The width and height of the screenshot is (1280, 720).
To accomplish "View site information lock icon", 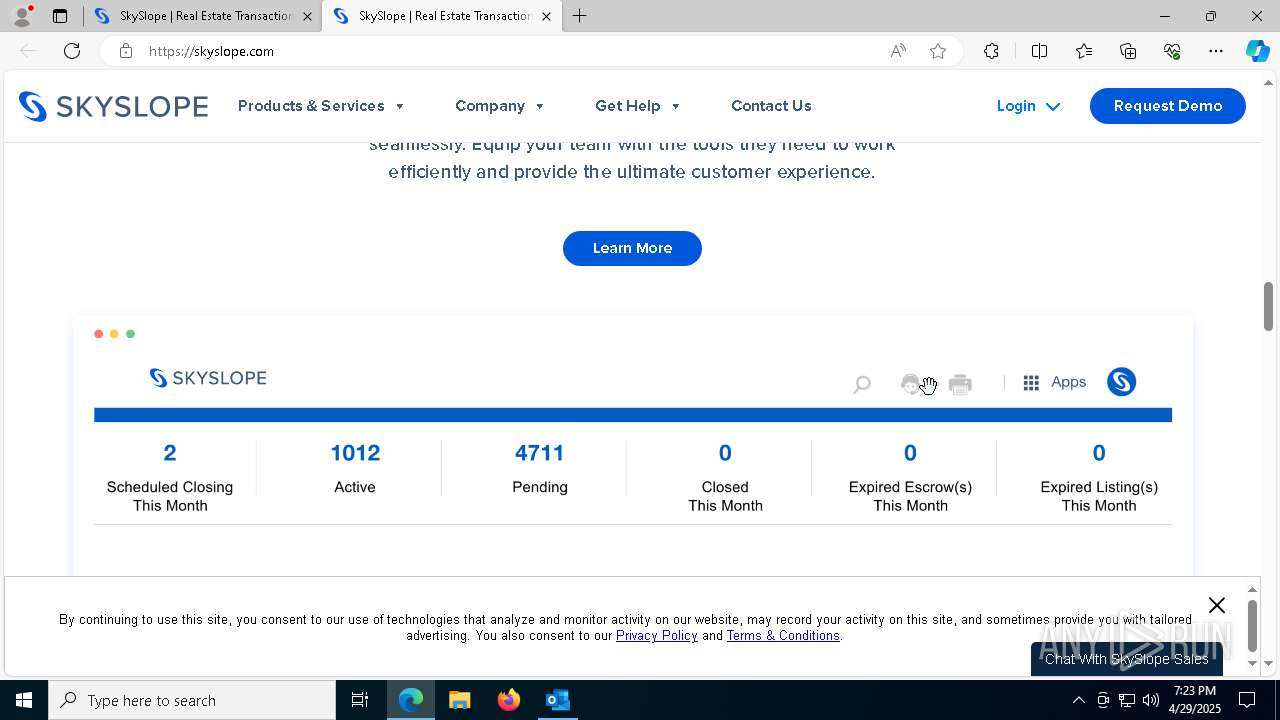I will pos(126,51).
